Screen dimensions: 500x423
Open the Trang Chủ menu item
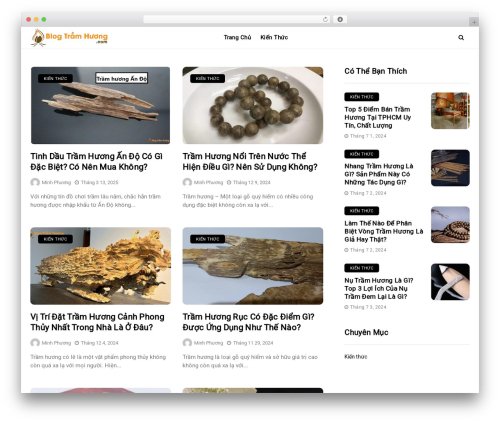[237, 37]
